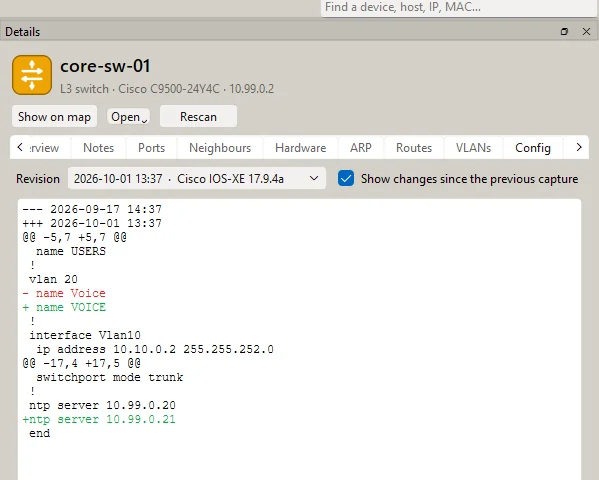Viewport: 599px width, 480px height.
Task: Click the core-sw-01 device name heading
Action: [105, 66]
